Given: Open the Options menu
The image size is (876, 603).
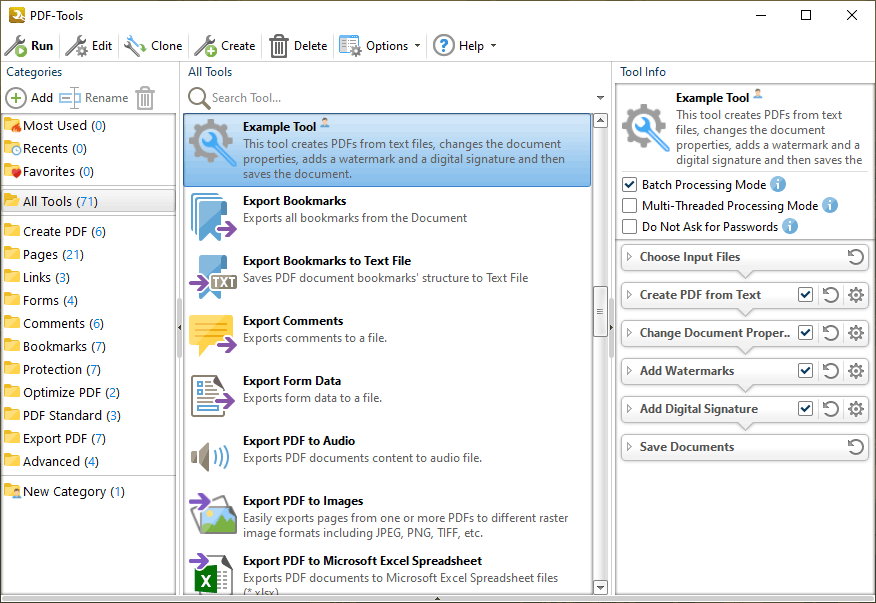Looking at the screenshot, I should 379,46.
